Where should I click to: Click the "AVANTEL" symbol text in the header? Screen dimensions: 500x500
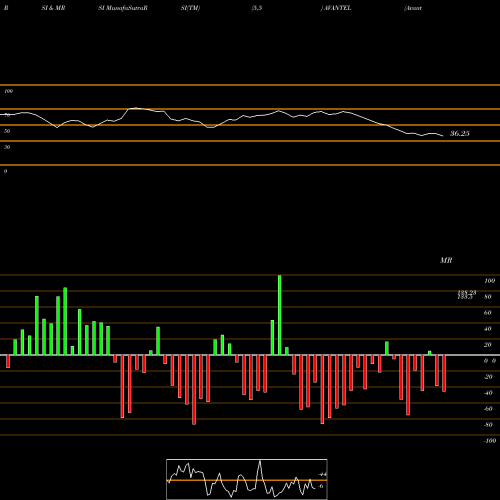tap(337, 8)
